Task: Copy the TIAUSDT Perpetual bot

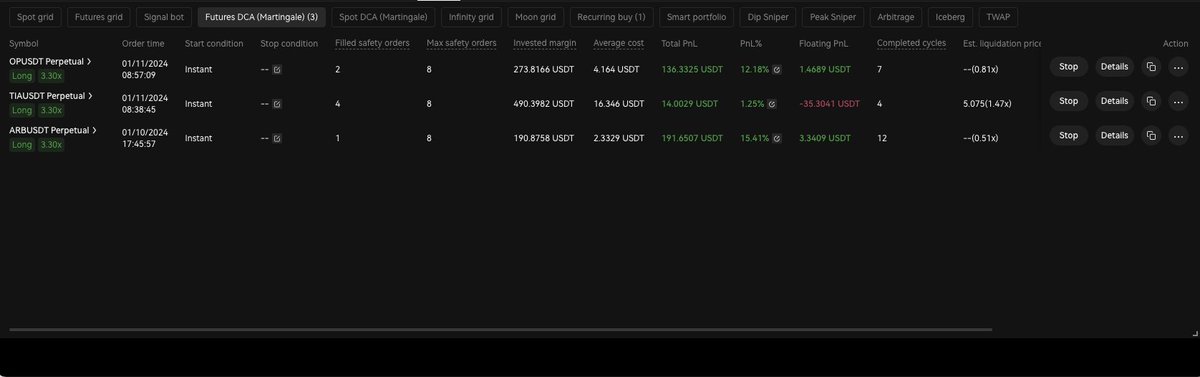Action: (1151, 101)
